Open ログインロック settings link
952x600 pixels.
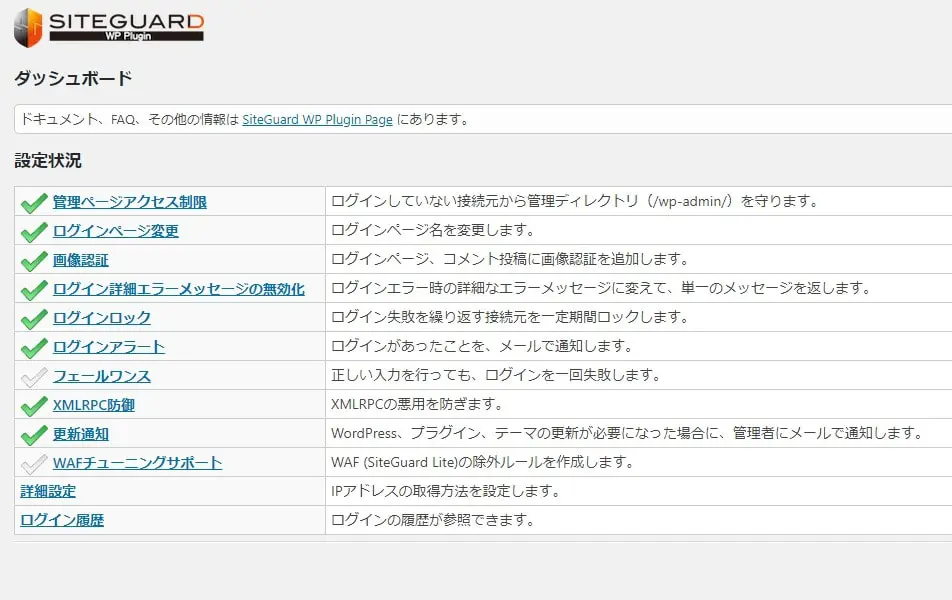[x=102, y=318]
